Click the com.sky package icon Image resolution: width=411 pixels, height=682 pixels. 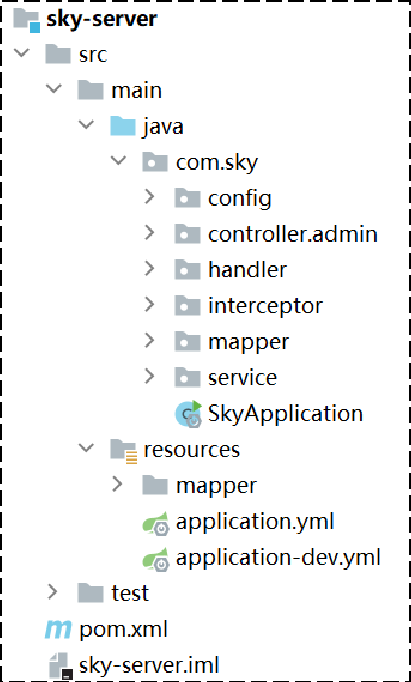tap(155, 163)
